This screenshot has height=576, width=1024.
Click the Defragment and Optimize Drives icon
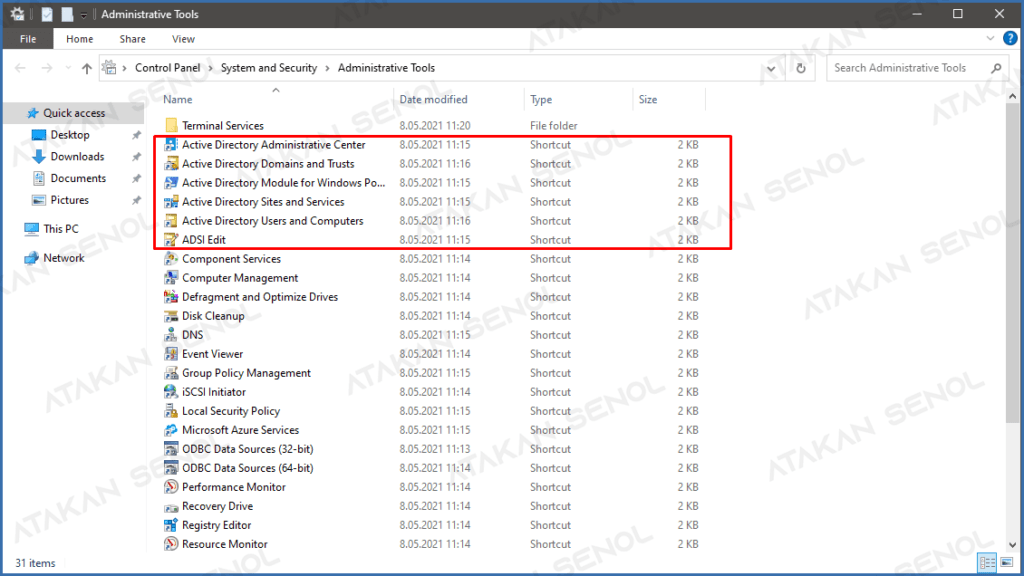tap(171, 296)
